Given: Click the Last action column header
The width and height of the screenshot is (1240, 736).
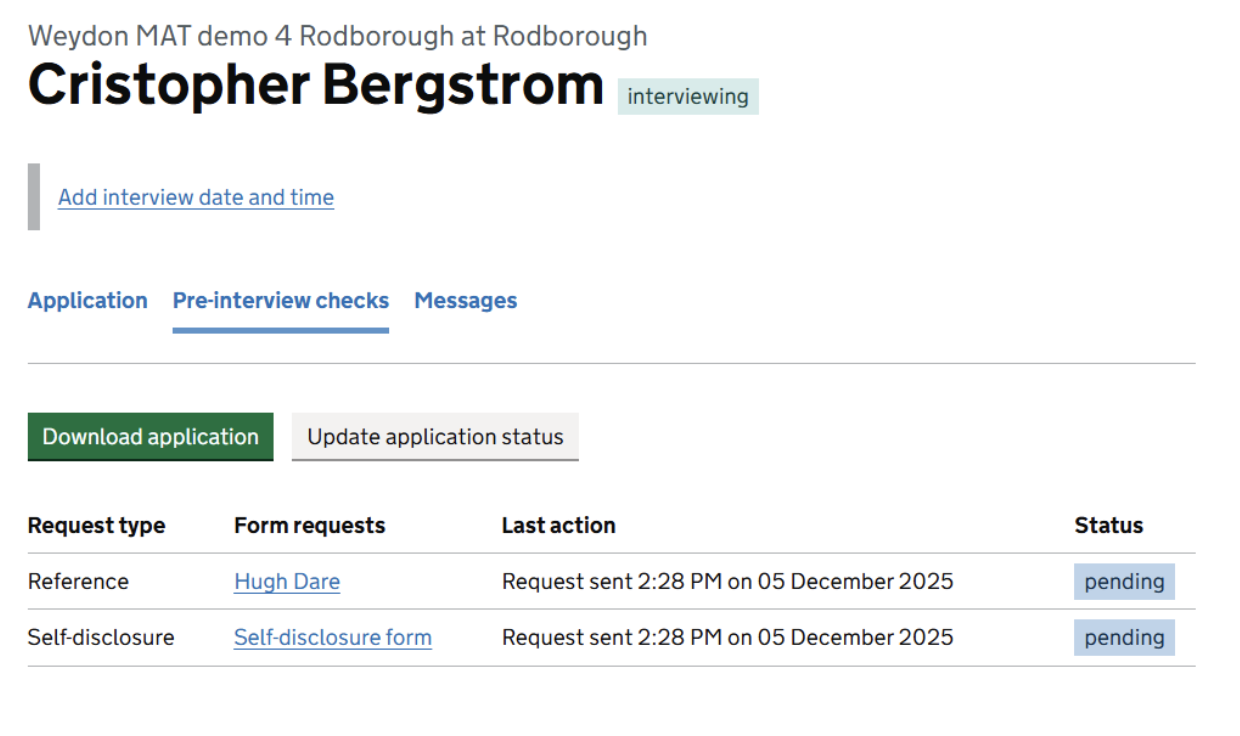Looking at the screenshot, I should point(559,525).
